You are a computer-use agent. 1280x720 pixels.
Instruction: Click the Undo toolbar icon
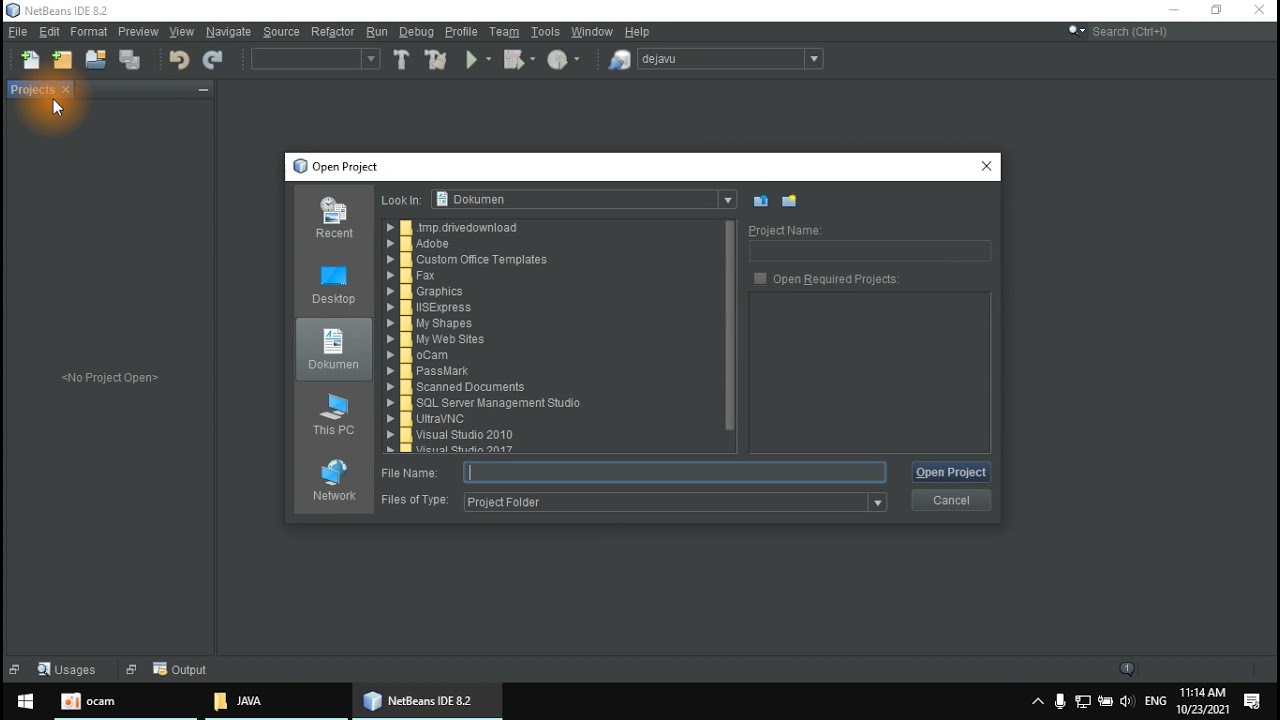click(179, 60)
